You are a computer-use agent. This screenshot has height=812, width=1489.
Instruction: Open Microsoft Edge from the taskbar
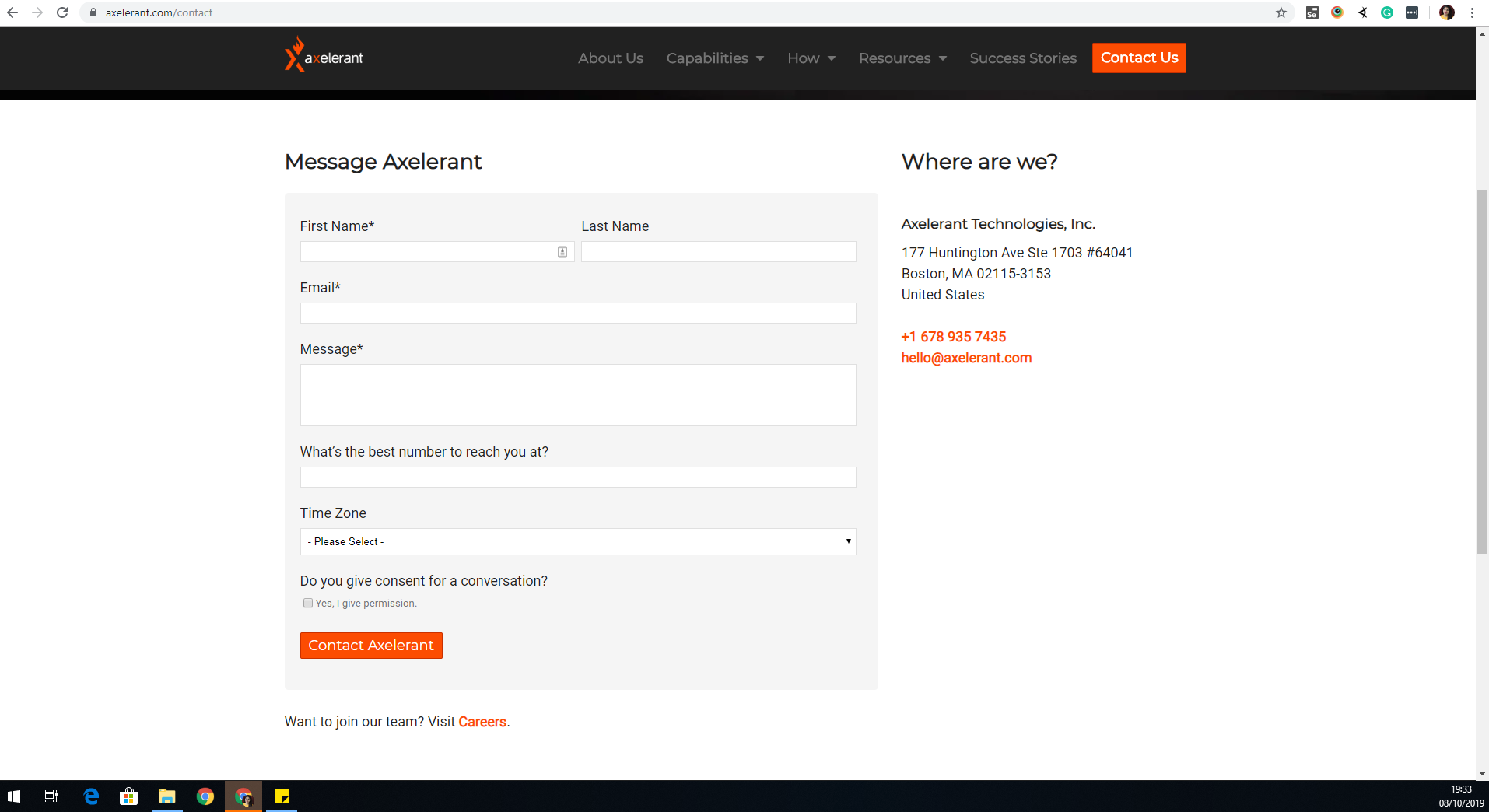click(91, 796)
